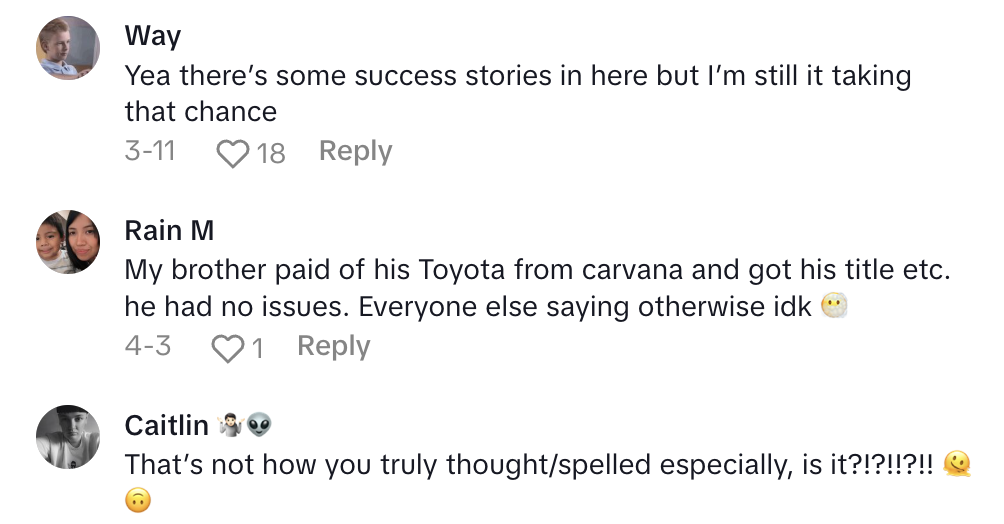Image resolution: width=1004 pixels, height=524 pixels.
Task: Click the 18 likes count on Way's comment
Action: (270, 153)
